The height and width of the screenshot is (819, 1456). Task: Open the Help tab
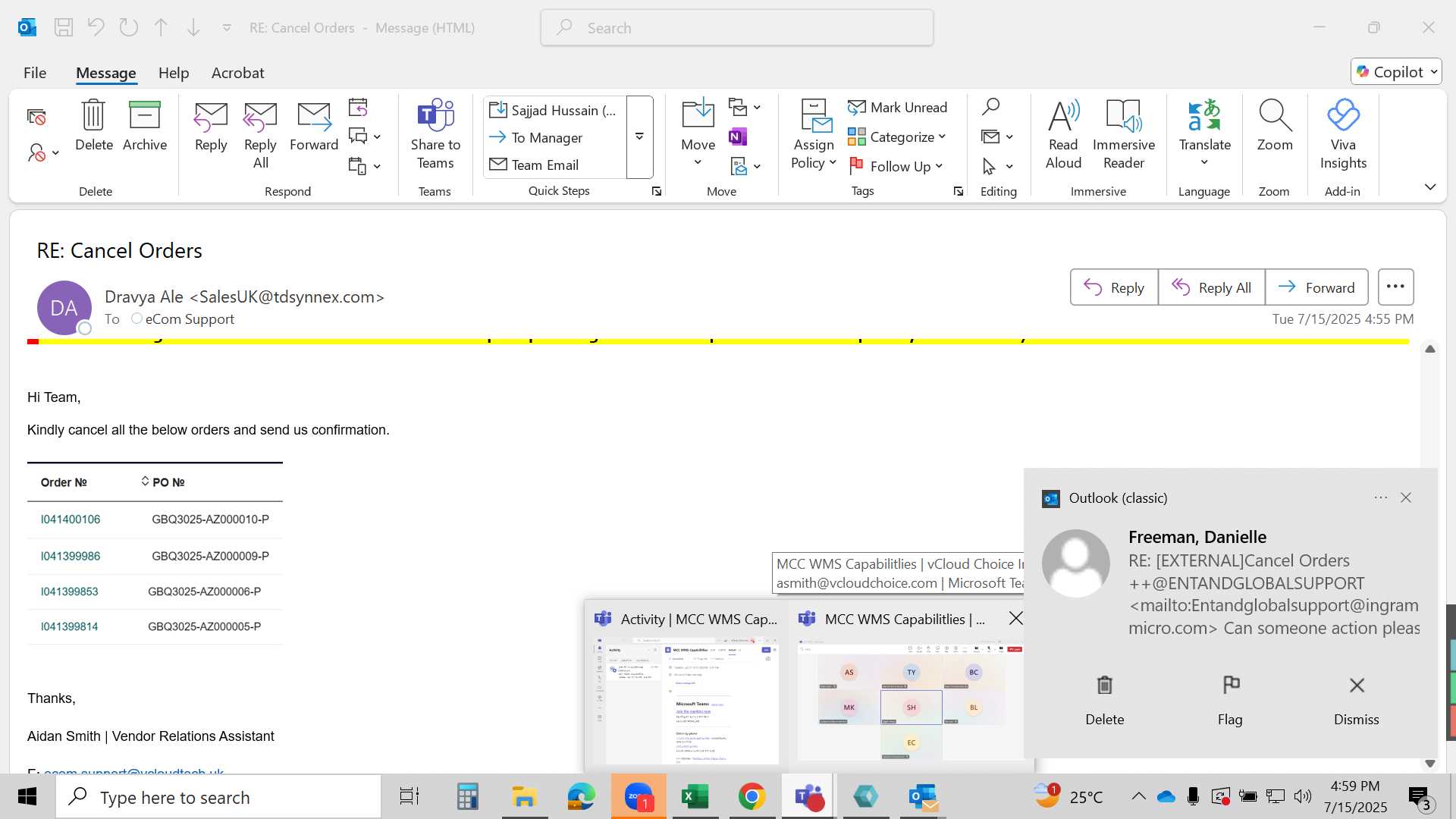tap(174, 73)
